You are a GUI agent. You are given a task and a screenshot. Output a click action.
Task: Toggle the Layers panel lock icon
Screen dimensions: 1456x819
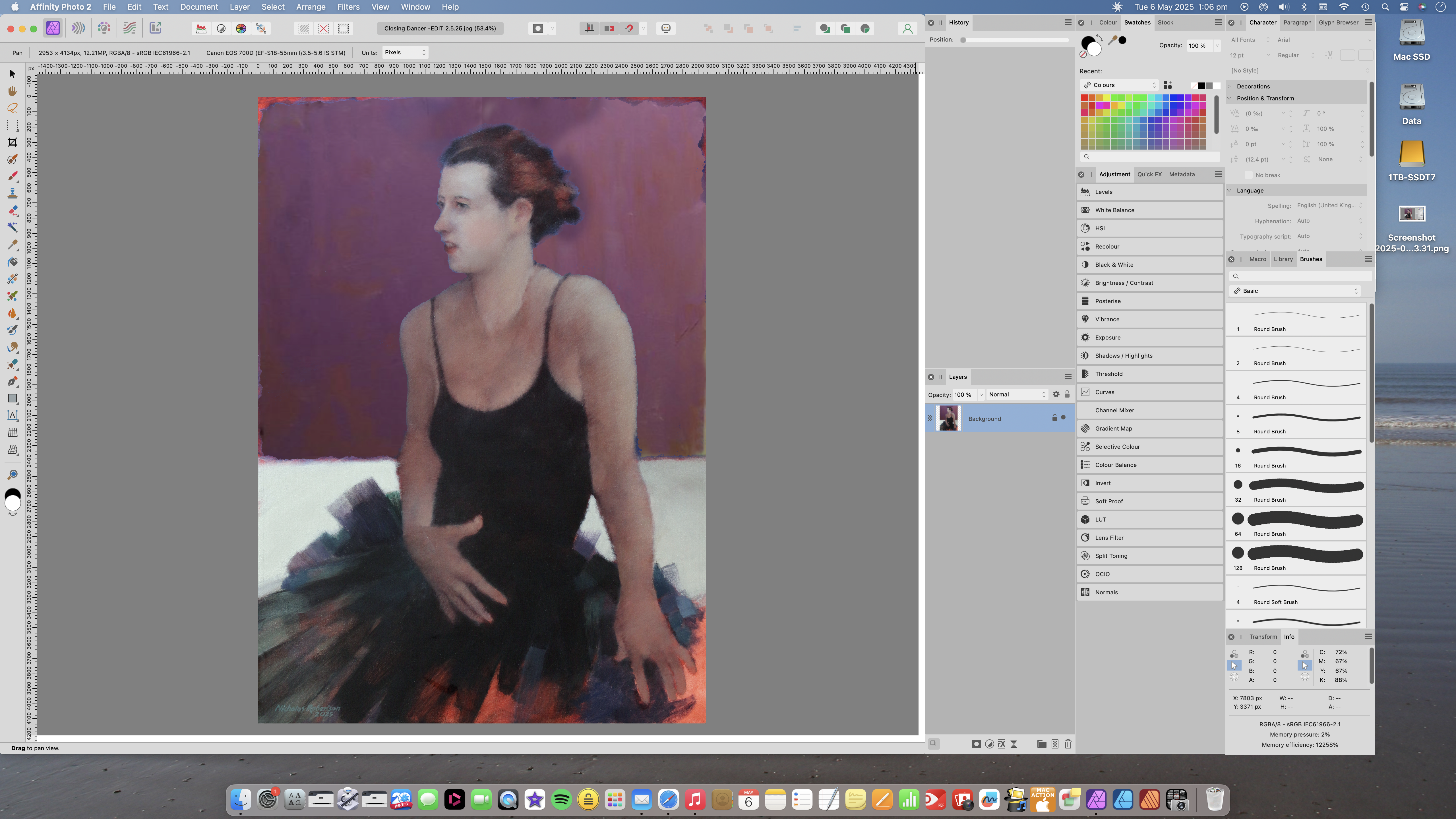pos(1067,394)
